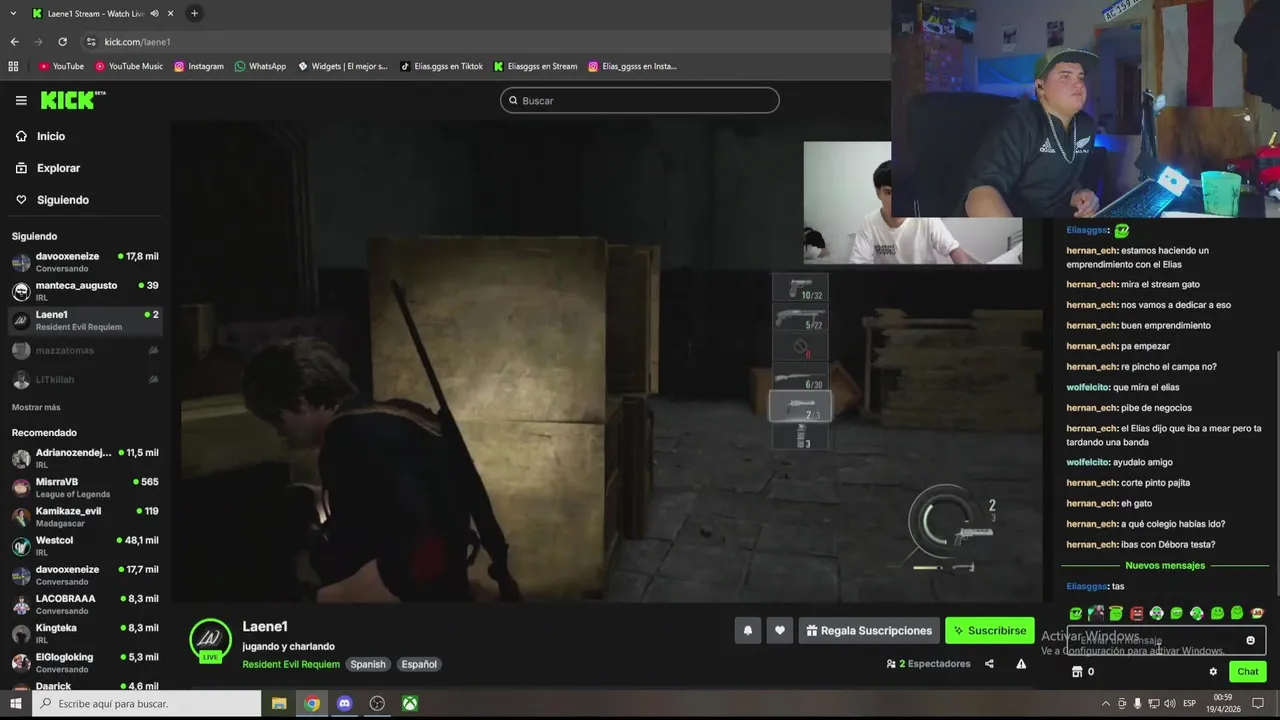1280x720 pixels.
Task: Open davooxeneize channel in Siguiendo list
Action: (x=85, y=262)
